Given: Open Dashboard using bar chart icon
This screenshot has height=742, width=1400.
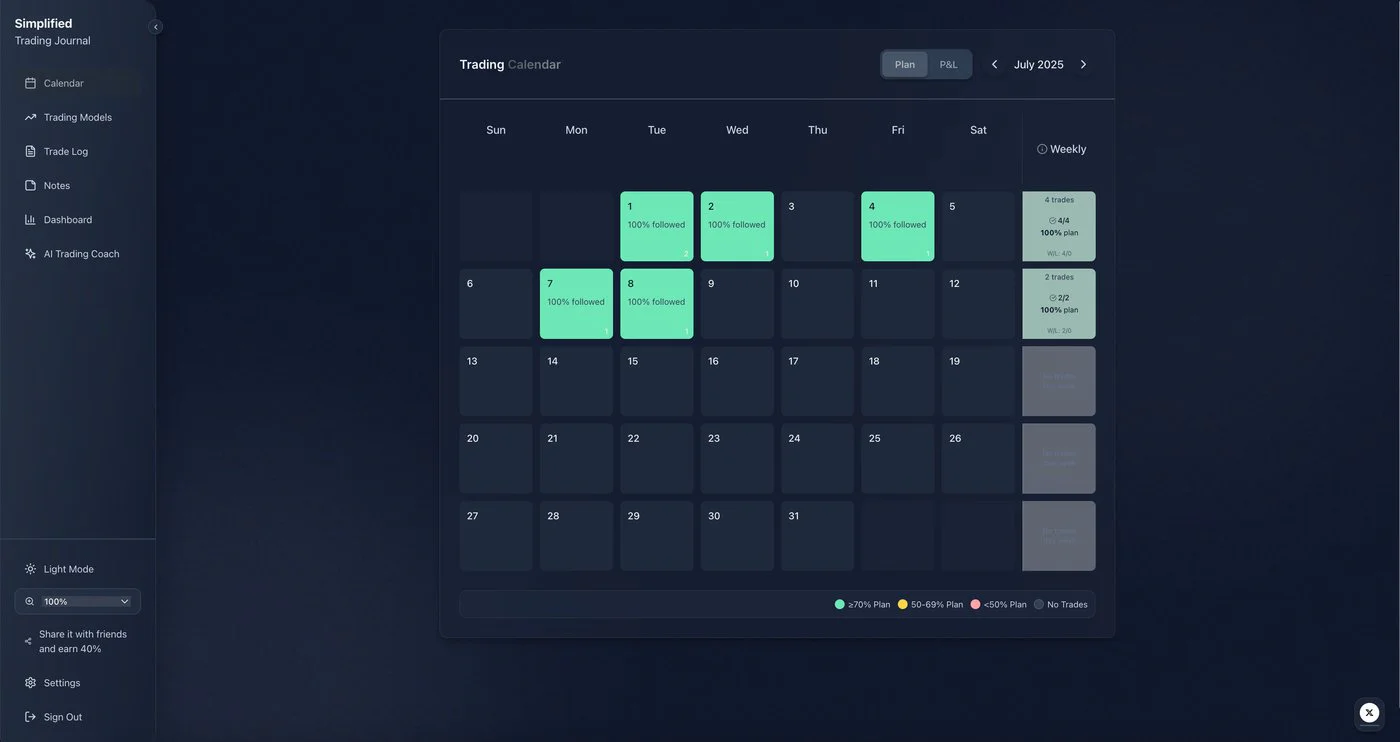Looking at the screenshot, I should coord(30,220).
